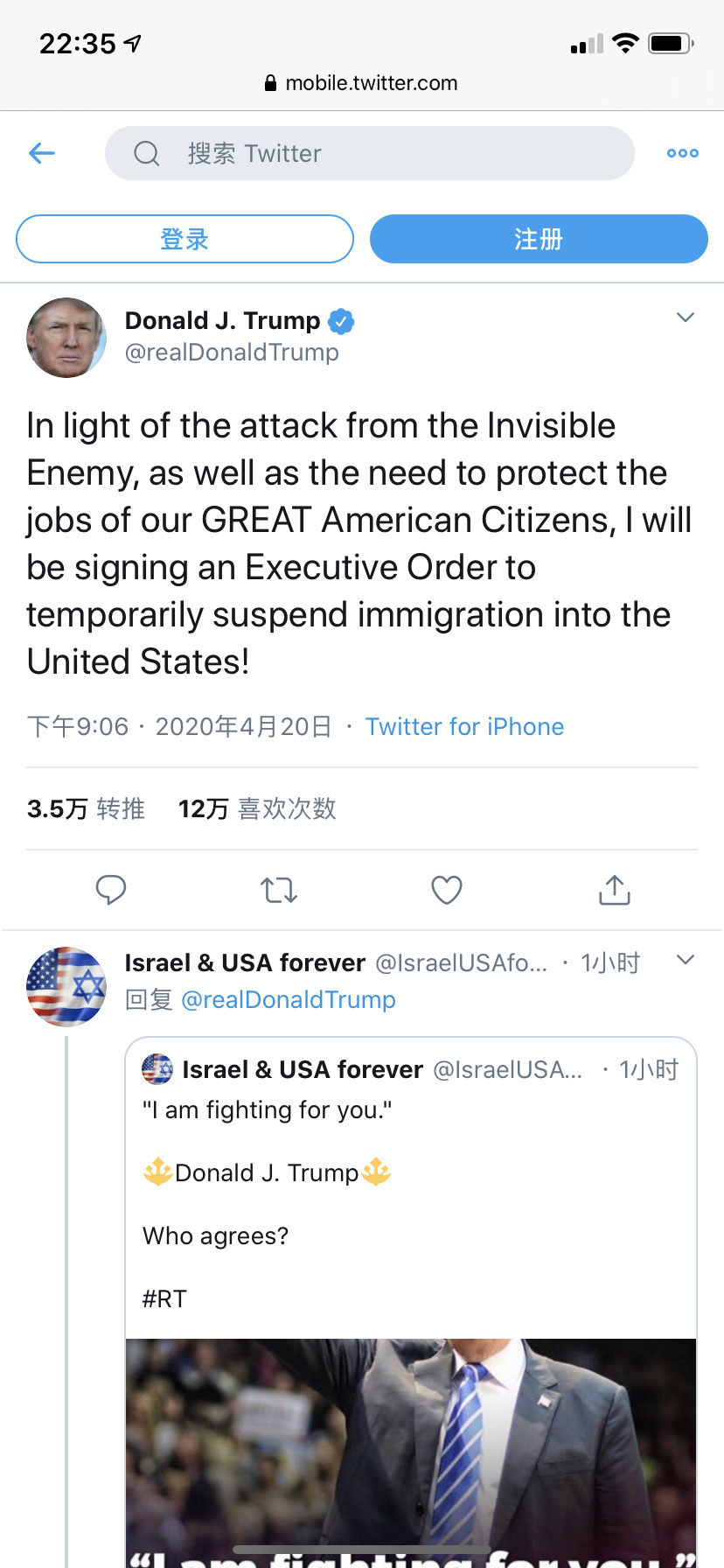Share the tweet with the share icon
724x1568 pixels.
coord(615,890)
